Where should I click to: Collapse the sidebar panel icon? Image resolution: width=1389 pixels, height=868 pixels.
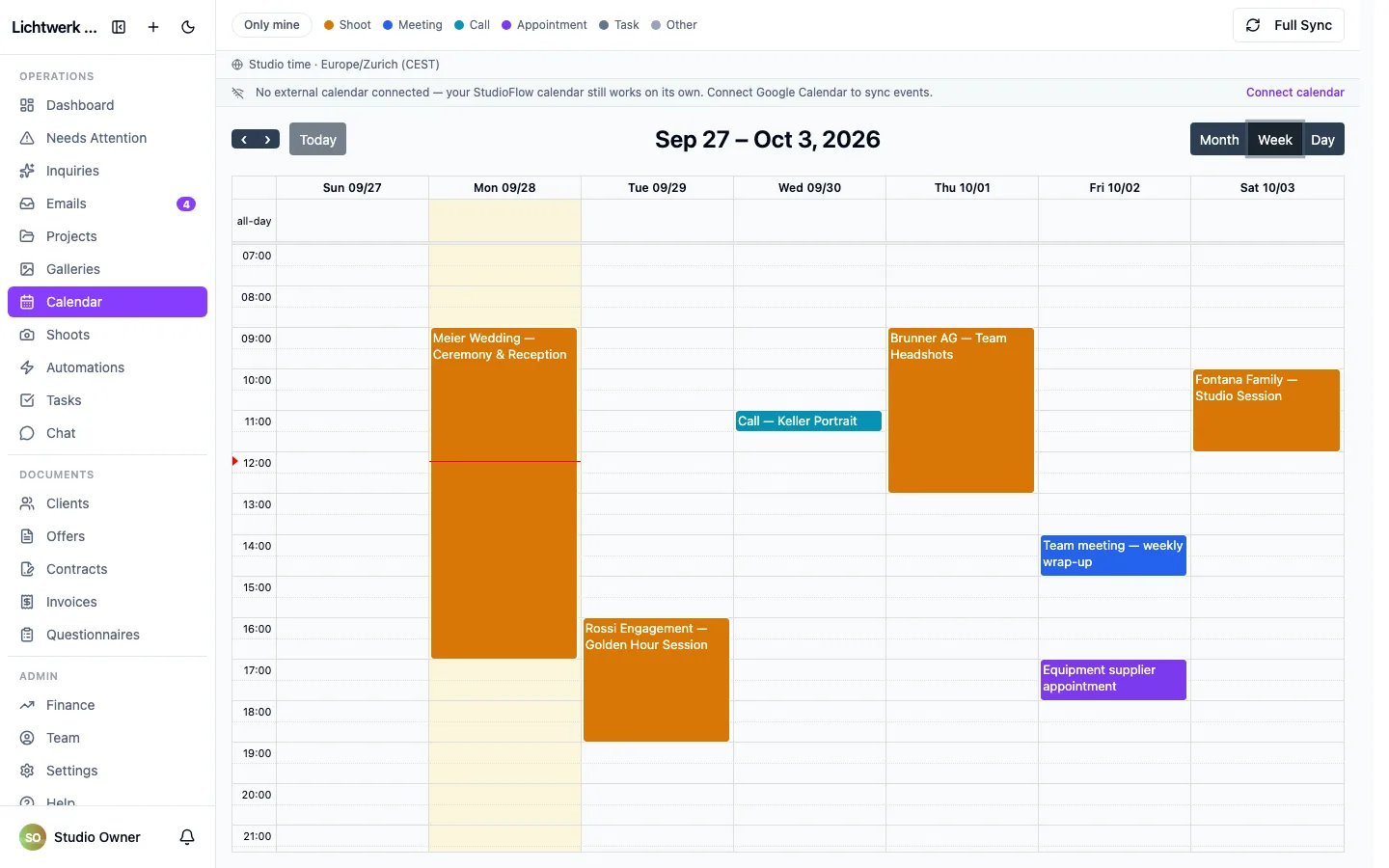(x=119, y=27)
